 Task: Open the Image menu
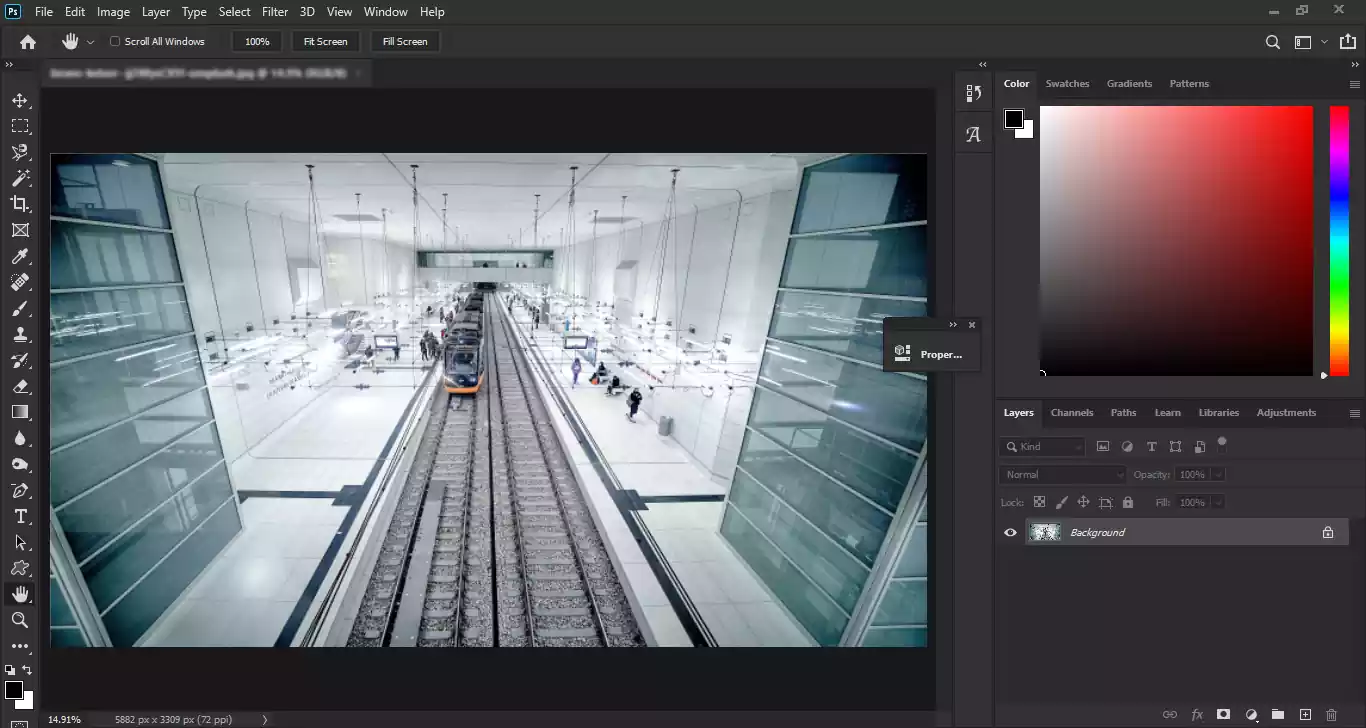113,12
